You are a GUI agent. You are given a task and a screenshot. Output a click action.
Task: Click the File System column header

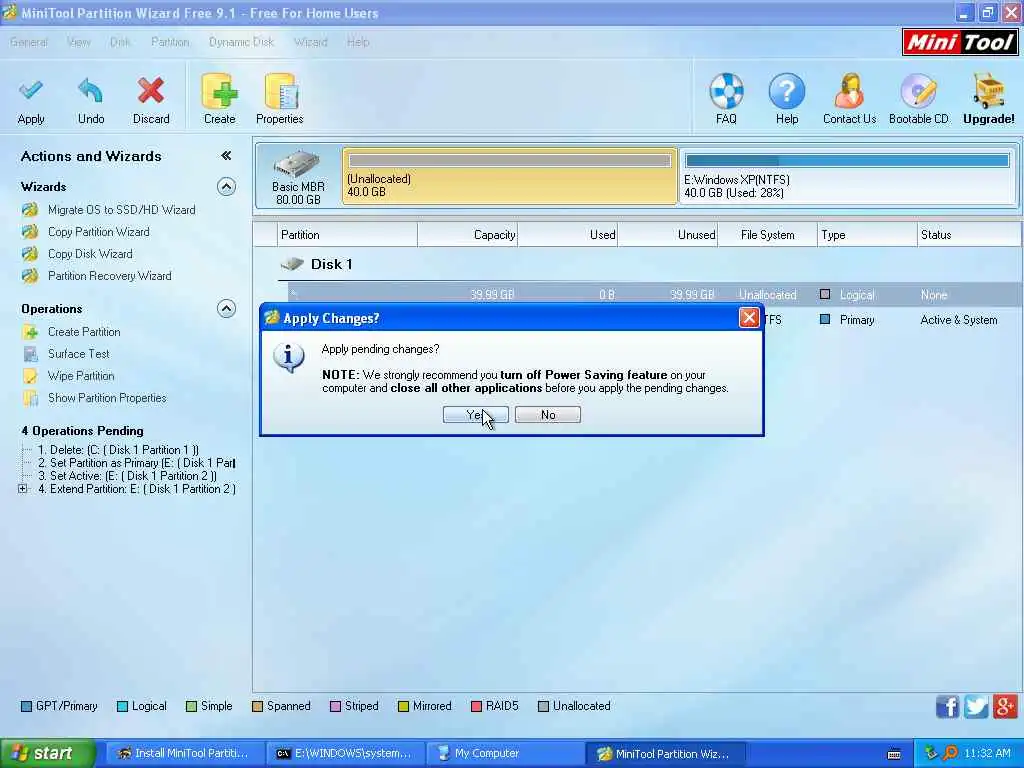click(767, 235)
